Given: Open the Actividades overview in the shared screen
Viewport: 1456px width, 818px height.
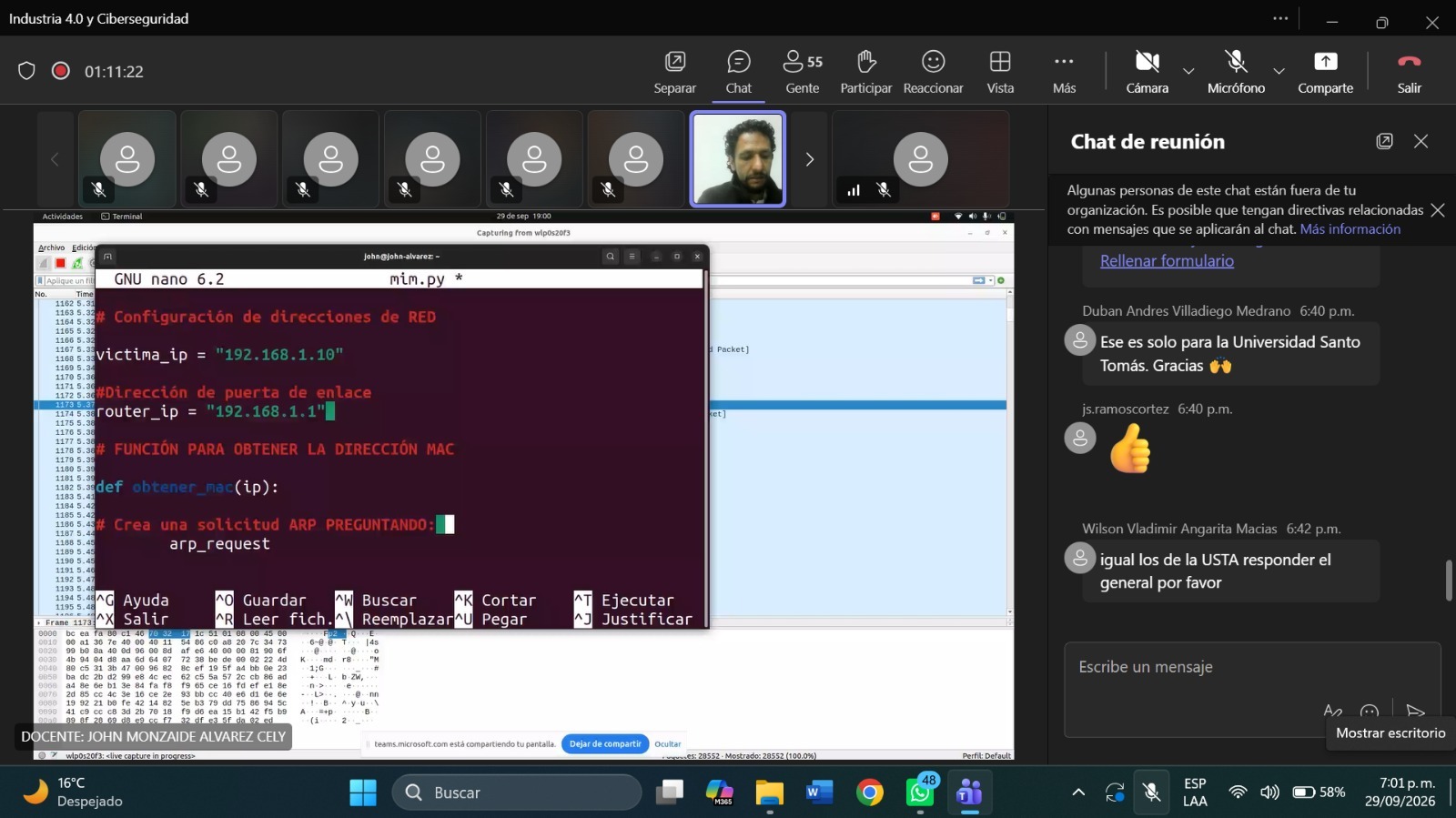Looking at the screenshot, I should 63,217.
